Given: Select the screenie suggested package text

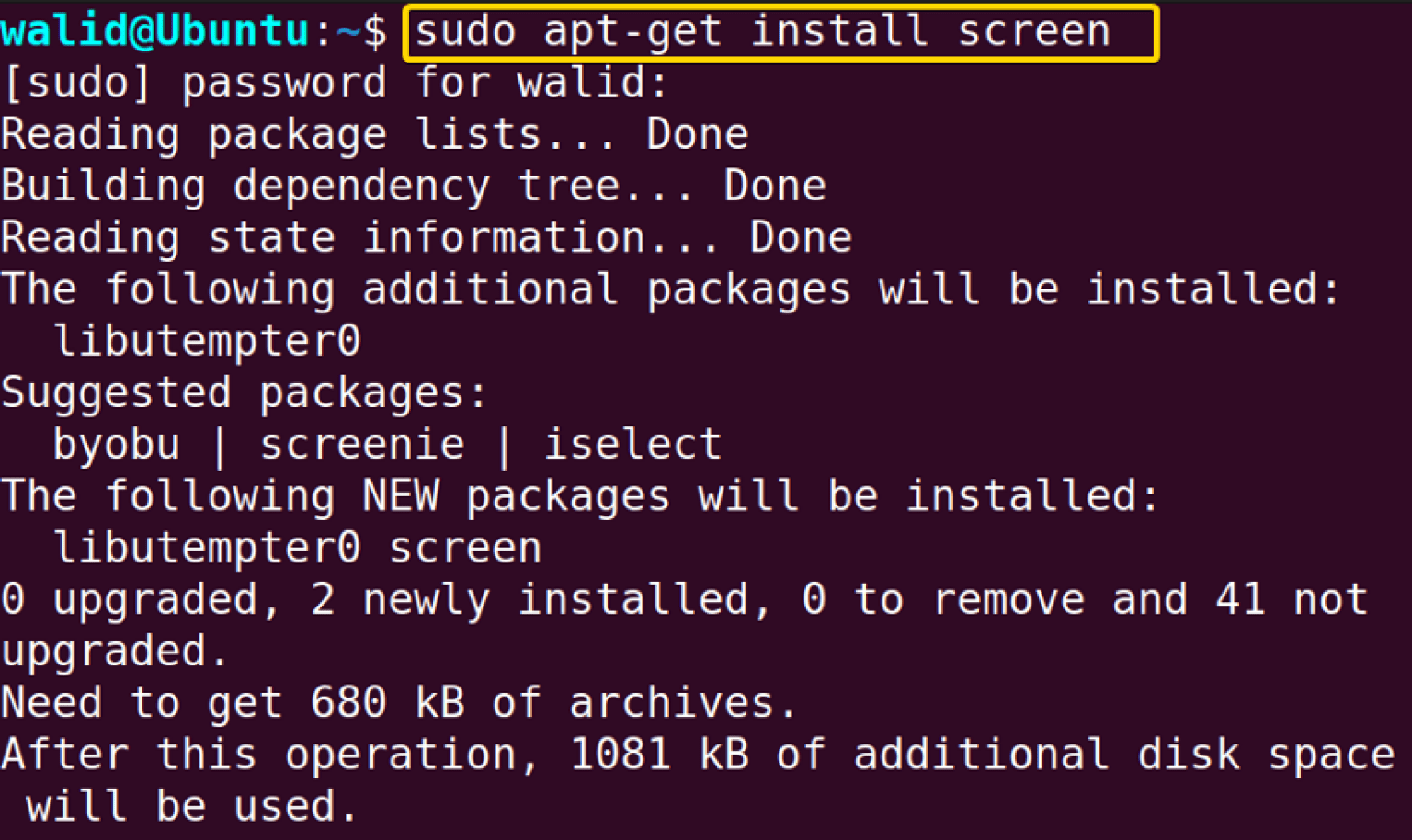Looking at the screenshot, I should coord(360,444).
